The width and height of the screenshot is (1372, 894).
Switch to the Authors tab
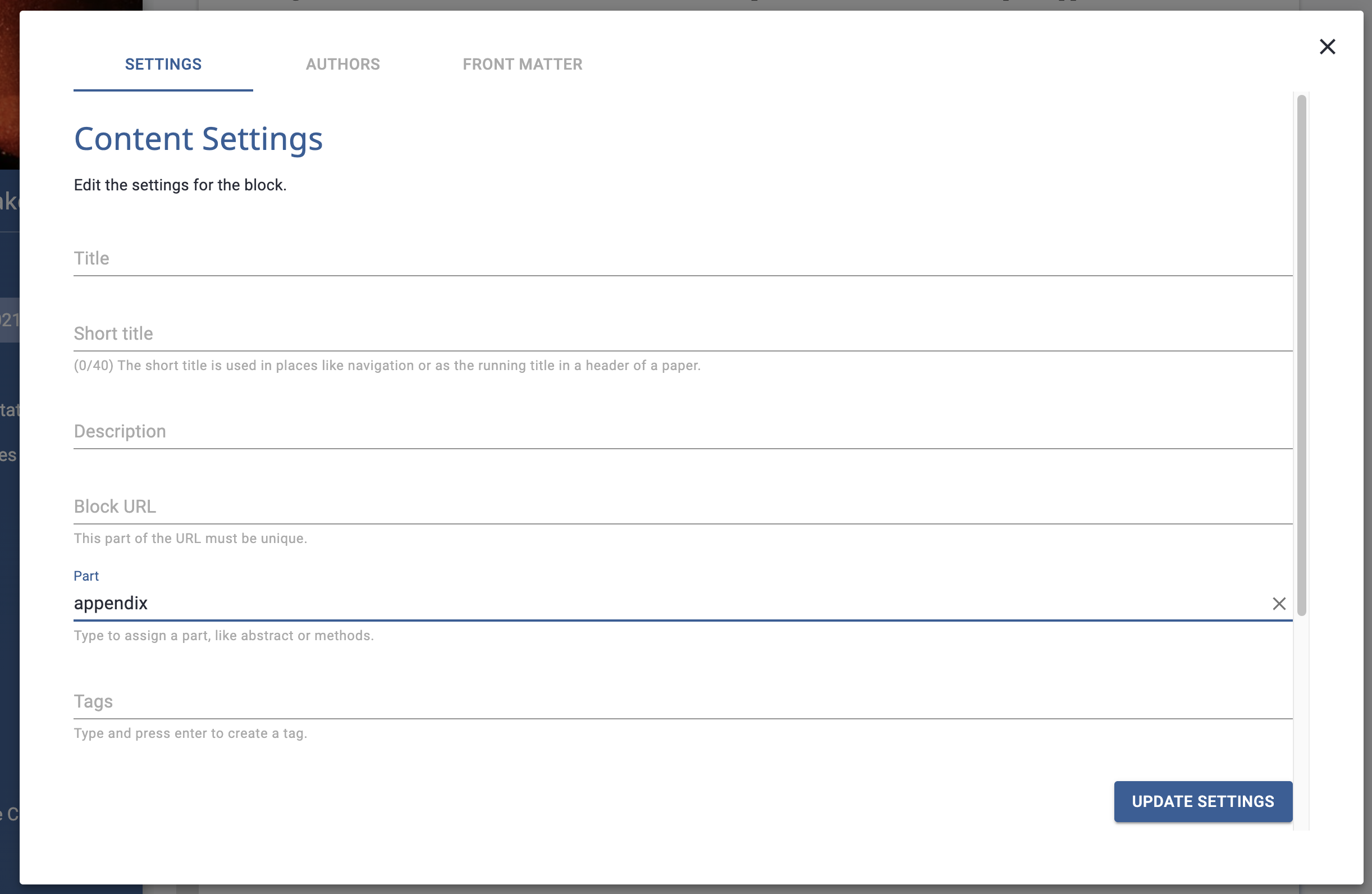coord(343,64)
